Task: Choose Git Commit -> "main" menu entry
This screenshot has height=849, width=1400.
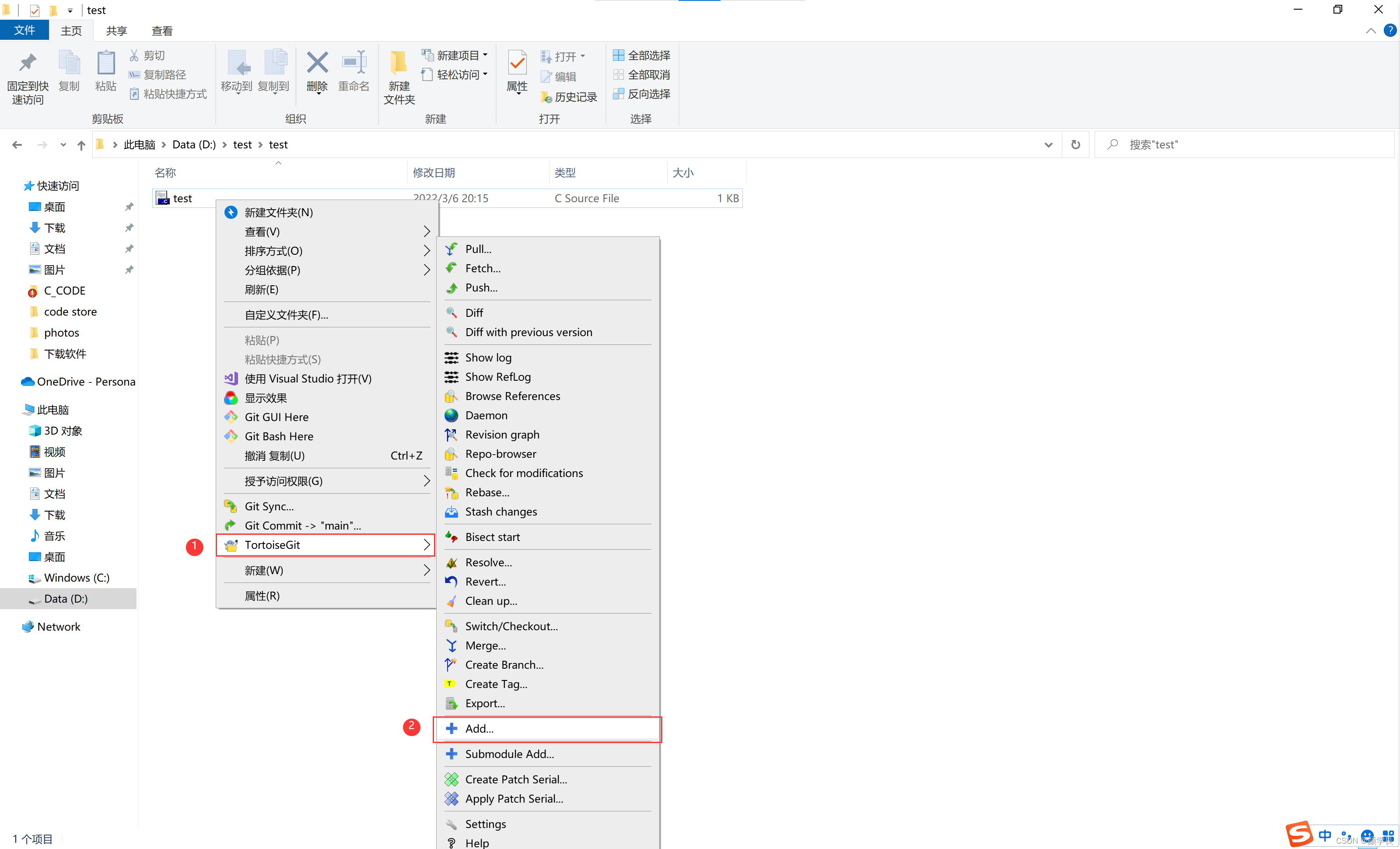Action: 302,526
